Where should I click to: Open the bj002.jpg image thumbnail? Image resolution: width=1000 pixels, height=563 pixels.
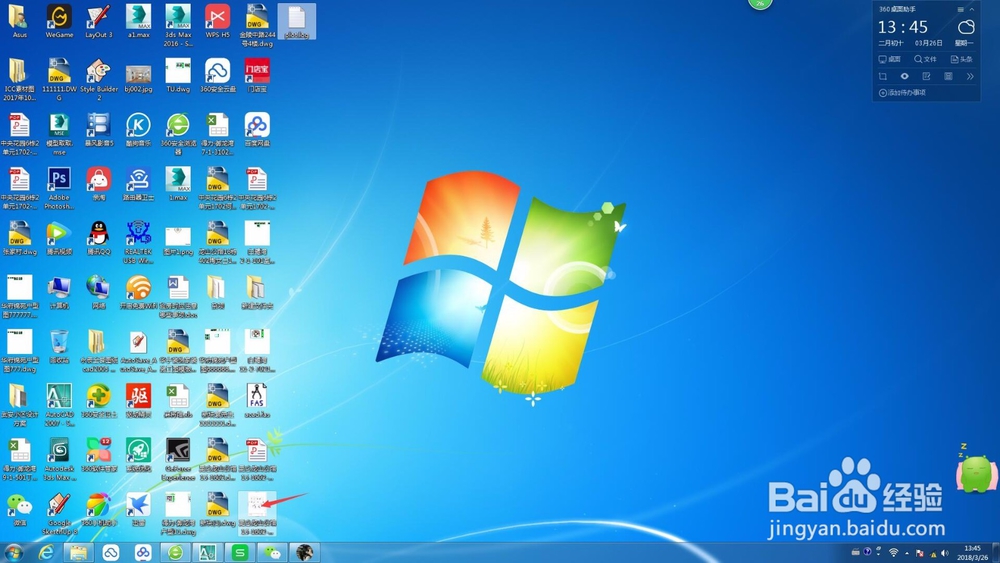[x=138, y=78]
